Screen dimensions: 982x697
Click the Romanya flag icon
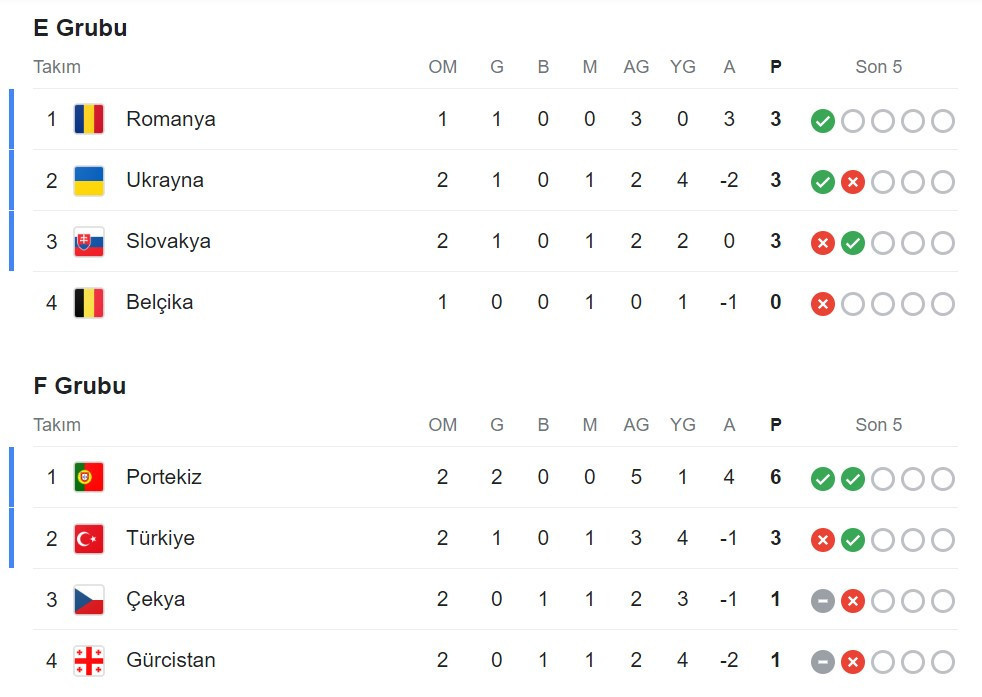click(x=88, y=118)
